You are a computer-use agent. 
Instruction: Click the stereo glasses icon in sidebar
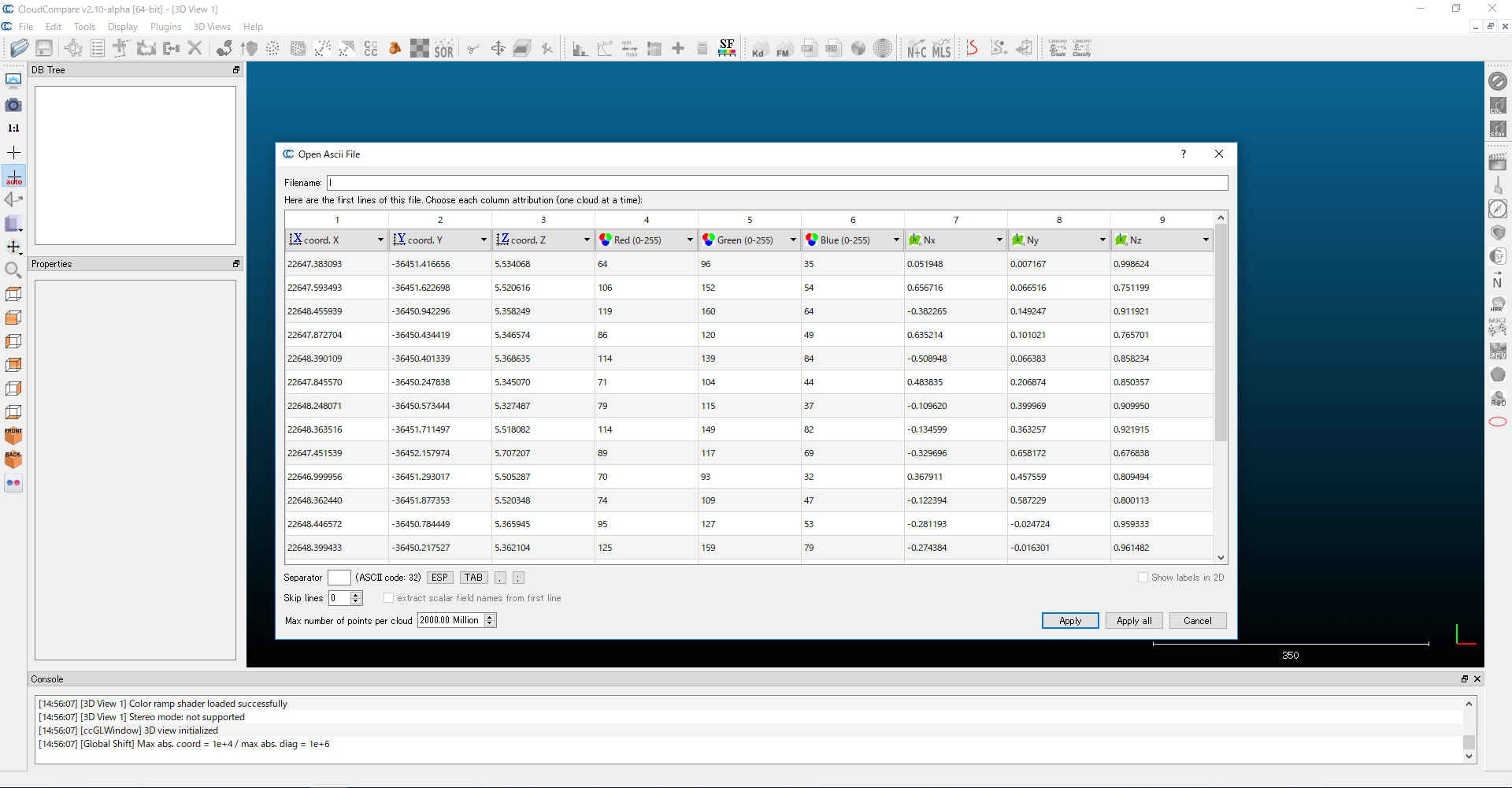click(x=13, y=483)
